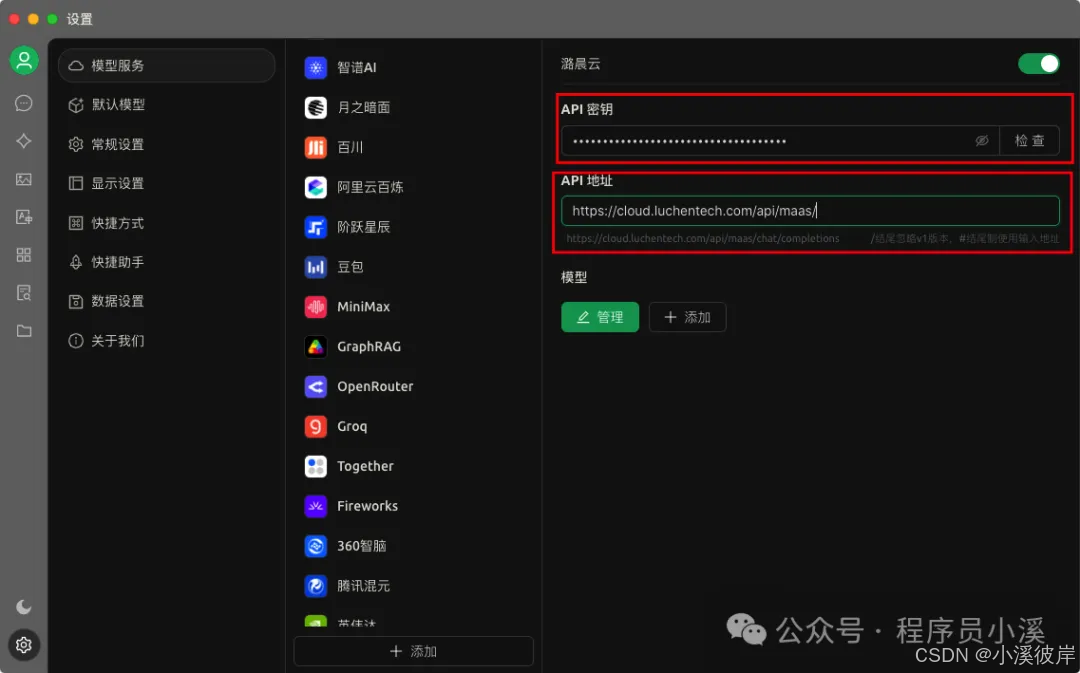Image resolution: width=1080 pixels, height=673 pixels.
Task: Show API key with eye icon
Action: [x=982, y=141]
